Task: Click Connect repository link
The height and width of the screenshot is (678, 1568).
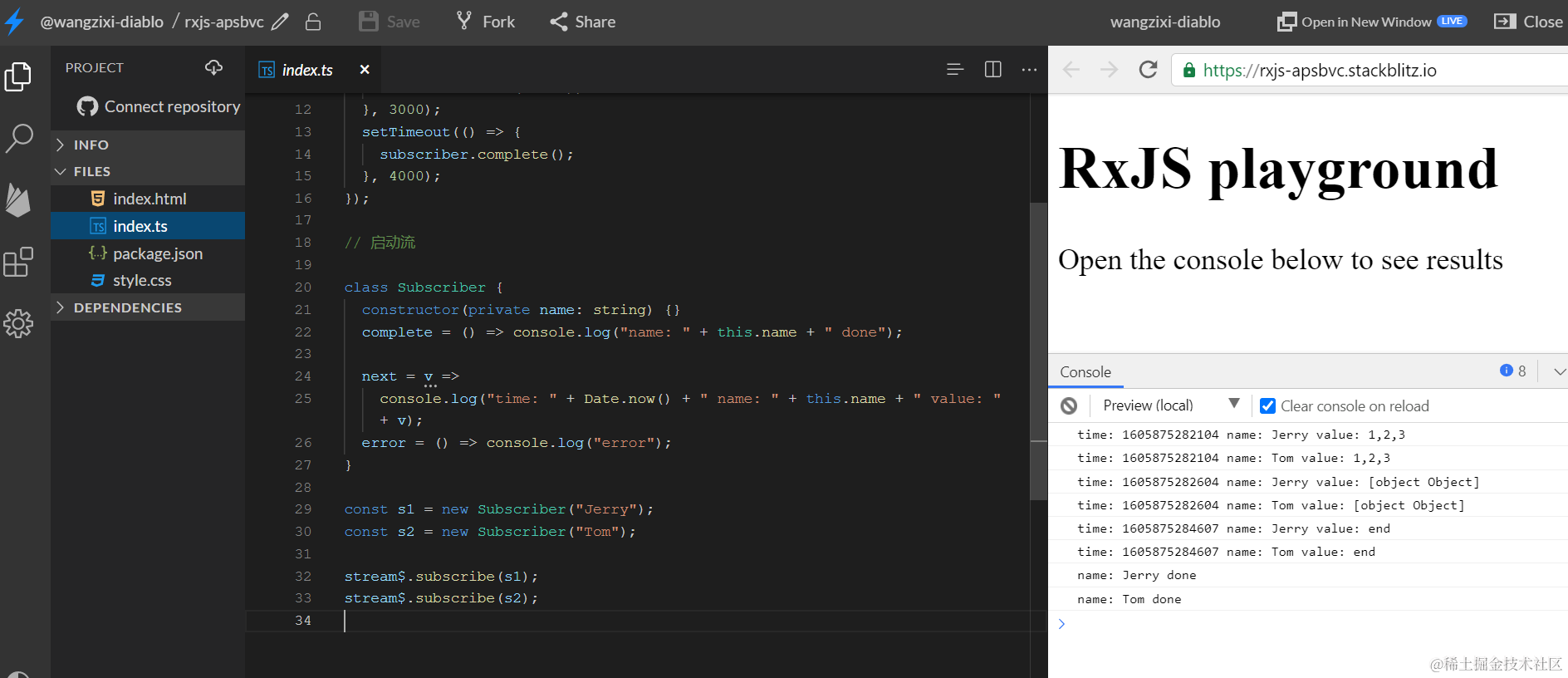Action: [x=159, y=106]
